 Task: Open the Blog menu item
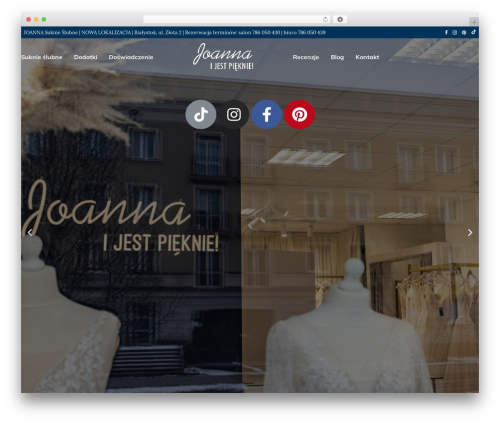click(337, 57)
